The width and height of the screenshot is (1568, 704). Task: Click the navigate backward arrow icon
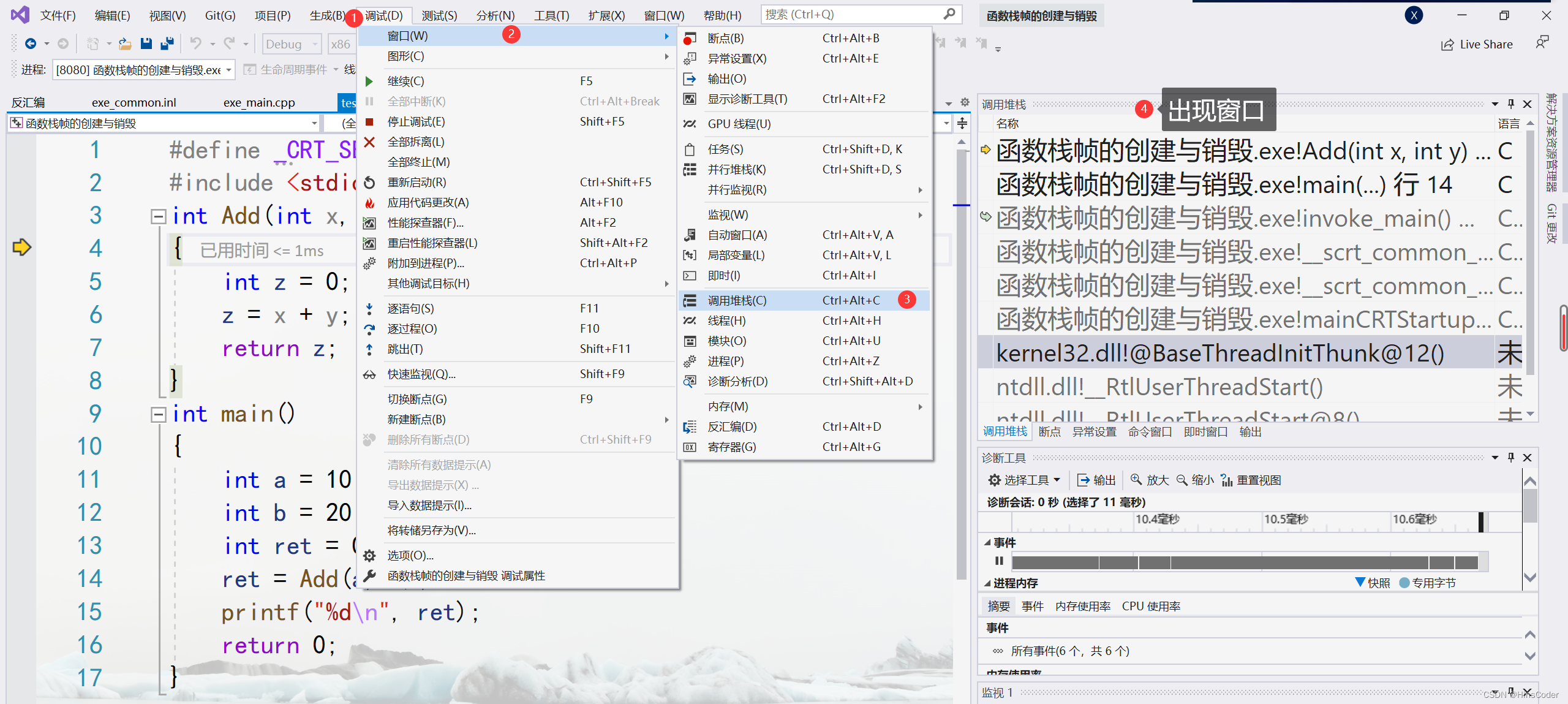click(x=30, y=44)
